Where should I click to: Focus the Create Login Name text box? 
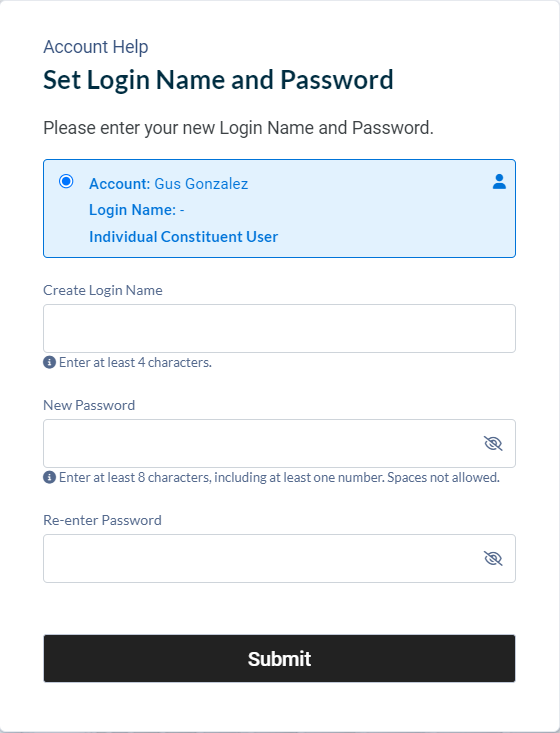click(280, 329)
